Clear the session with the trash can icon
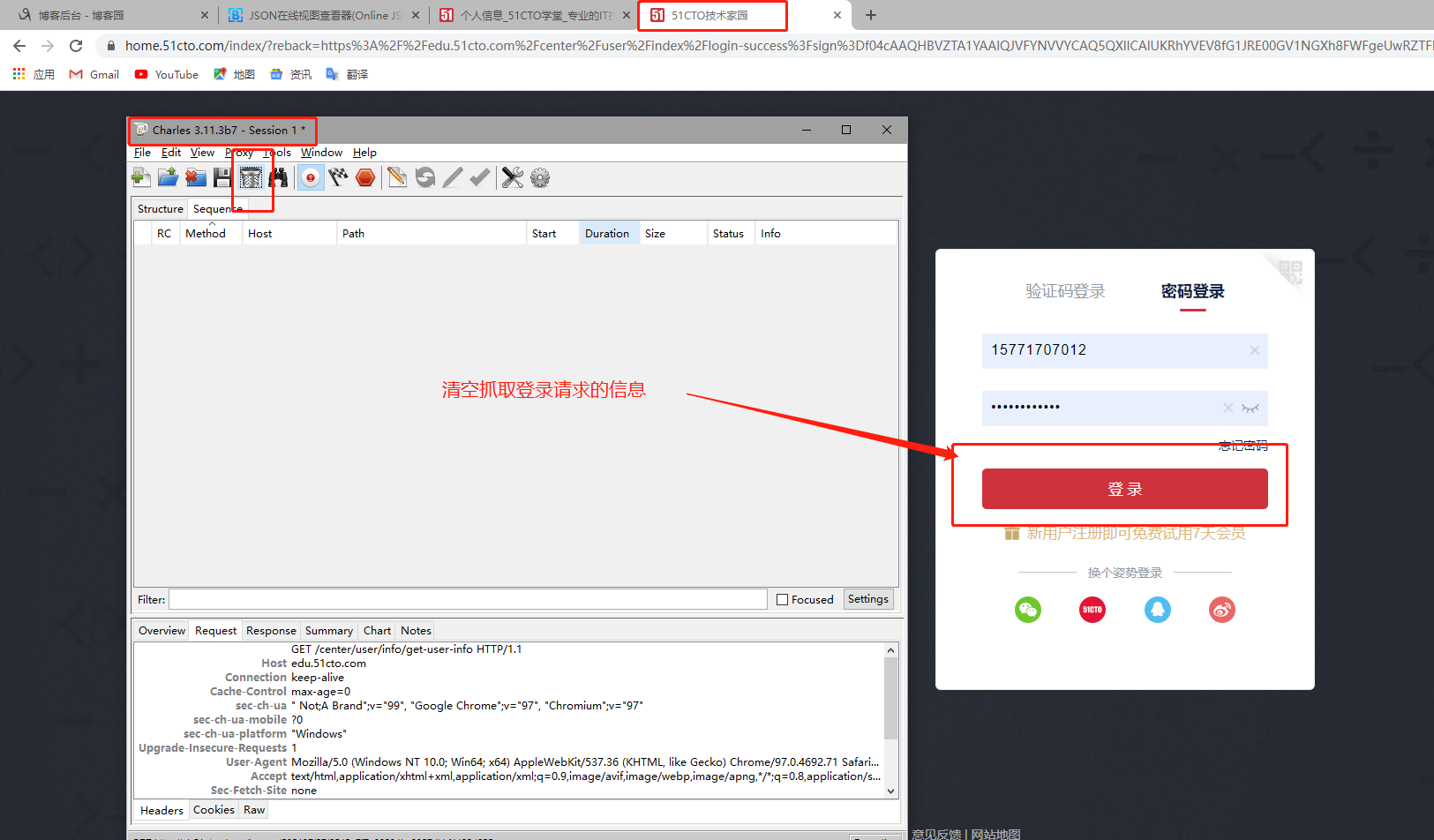This screenshot has height=840, width=1434. (x=251, y=177)
